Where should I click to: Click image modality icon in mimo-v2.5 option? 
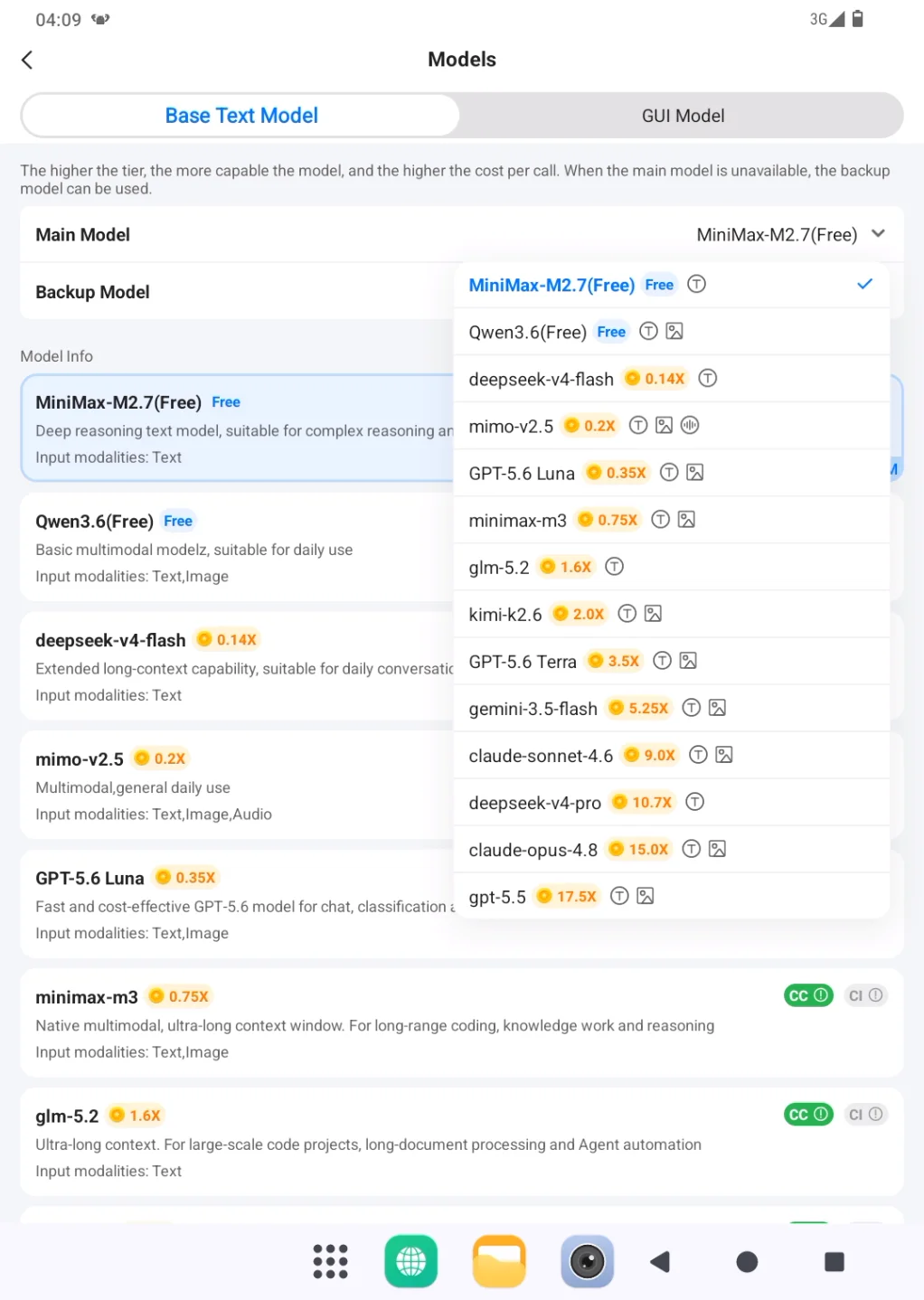pyautogui.click(x=665, y=425)
